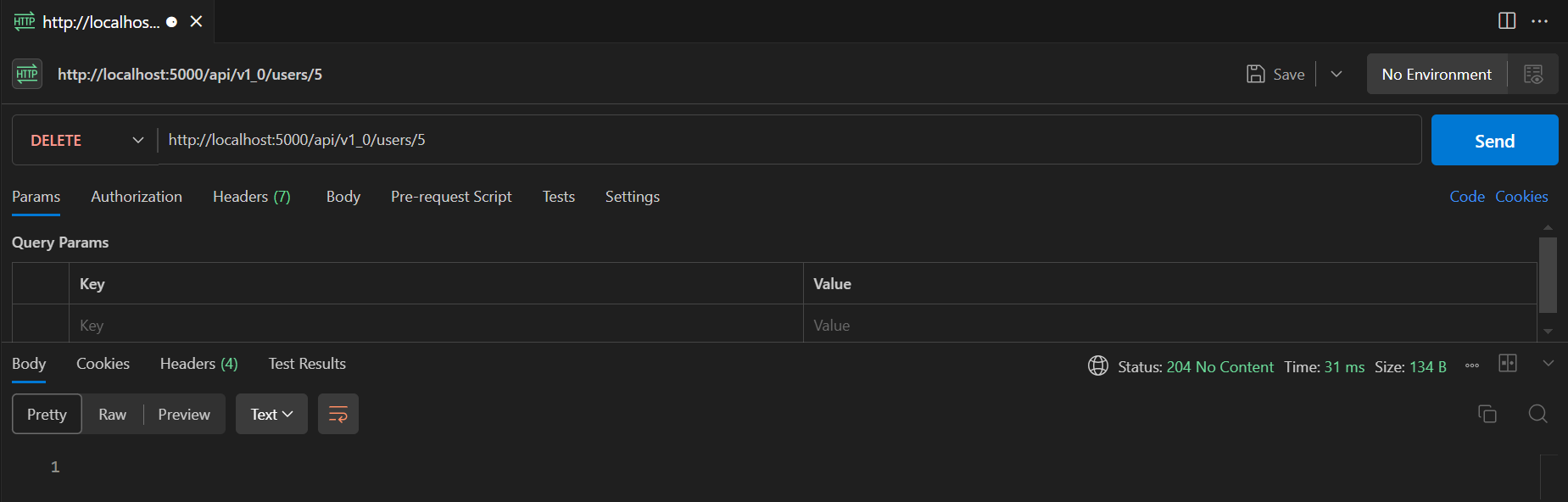Open the three-dot more options menu
1568x502 pixels.
tap(1540, 21)
